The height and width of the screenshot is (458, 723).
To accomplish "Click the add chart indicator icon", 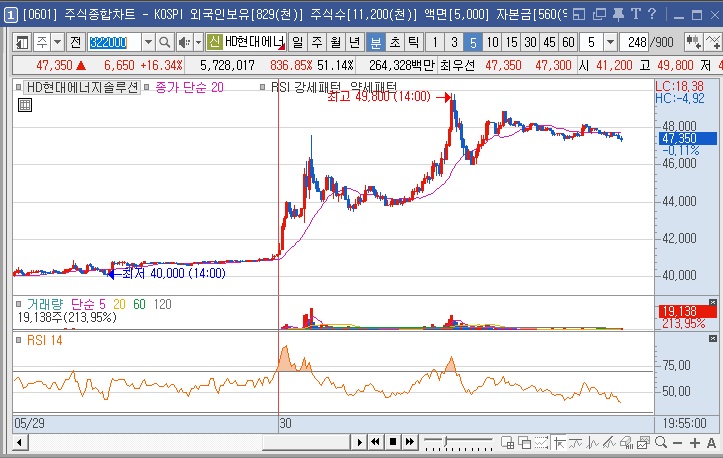I will pos(693,43).
